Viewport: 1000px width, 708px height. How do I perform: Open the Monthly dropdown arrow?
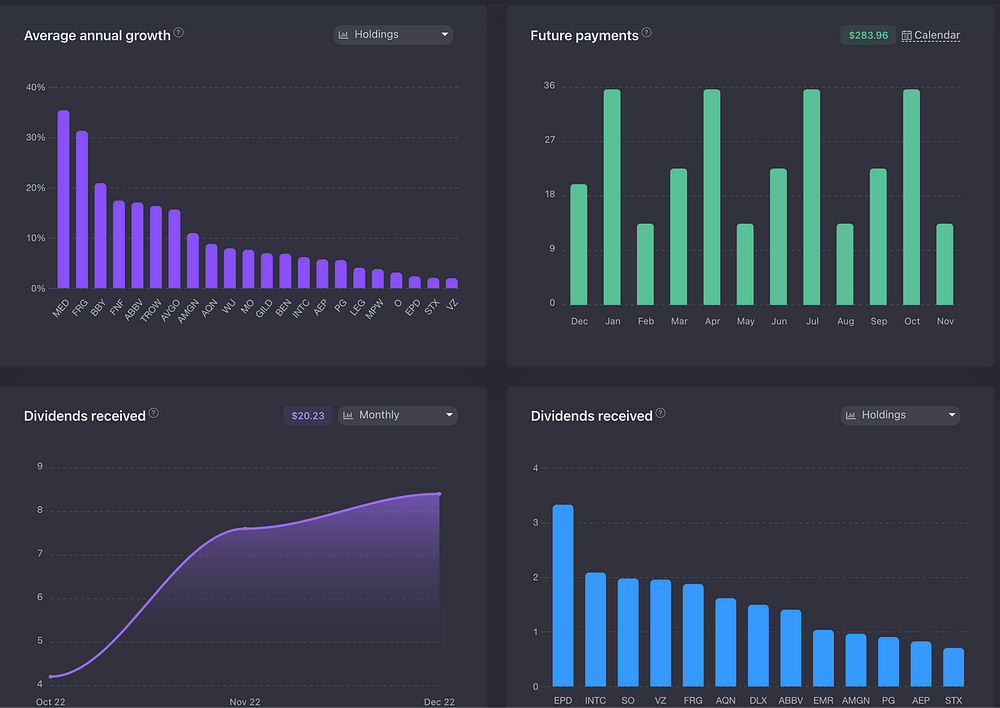coord(449,415)
